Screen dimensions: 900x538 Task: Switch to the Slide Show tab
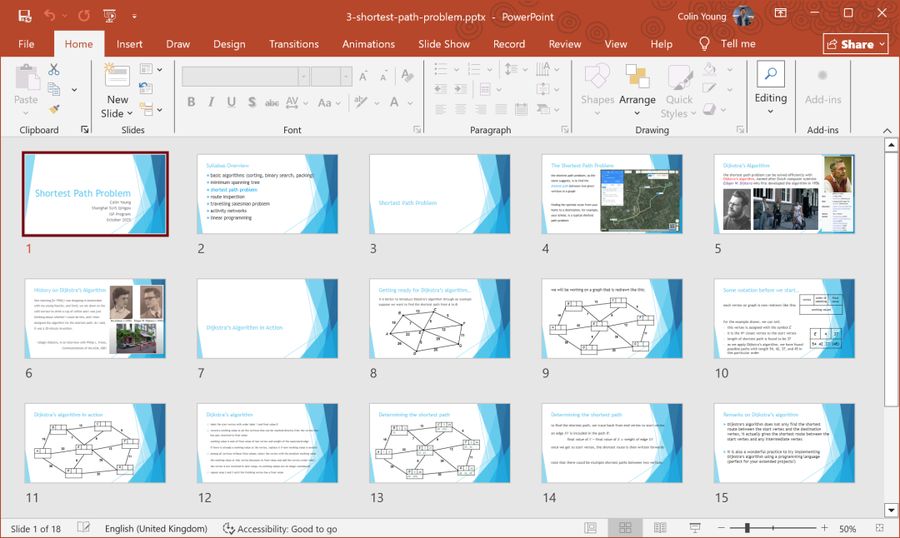443,44
